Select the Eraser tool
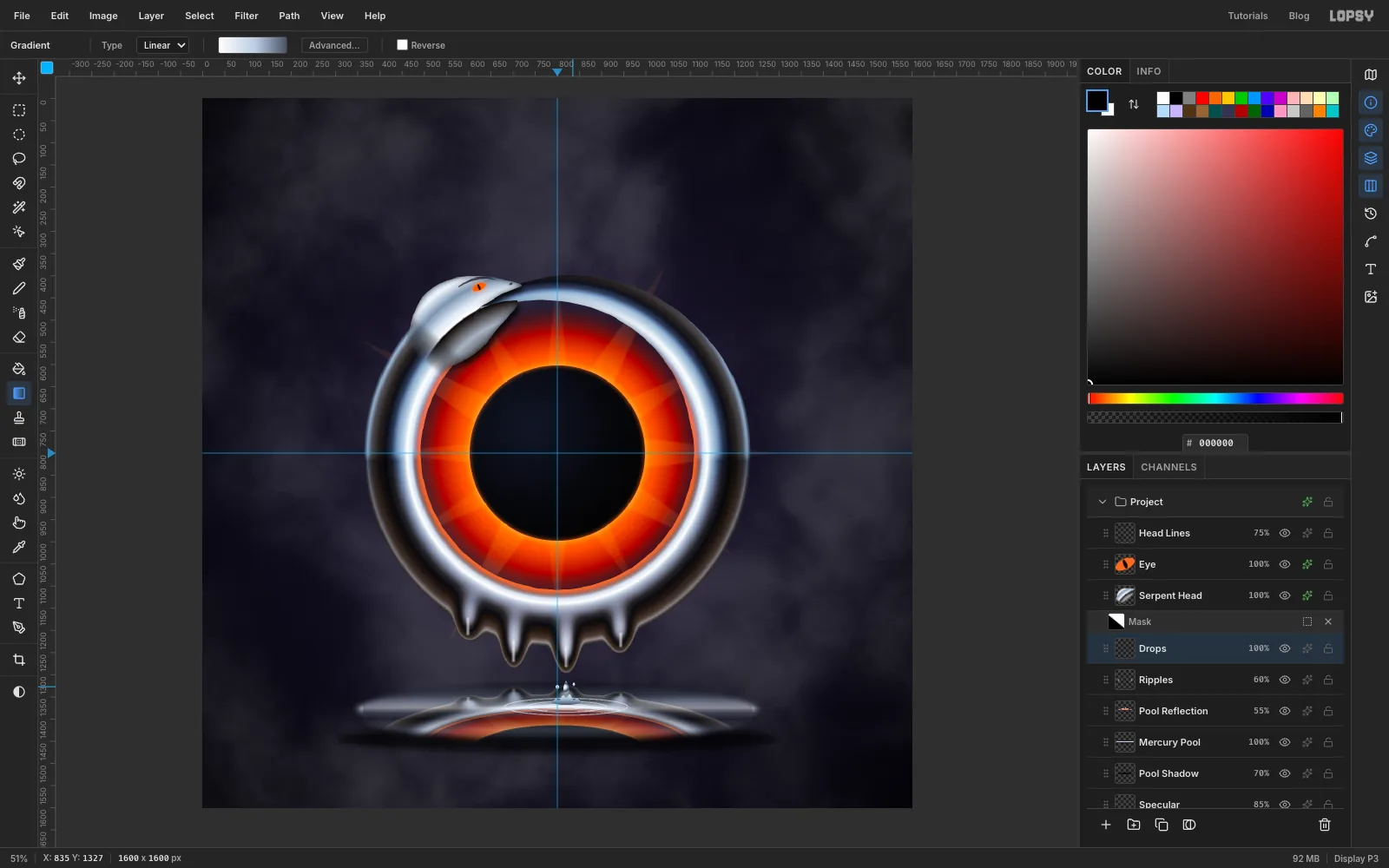The width and height of the screenshot is (1389, 868). [x=19, y=337]
